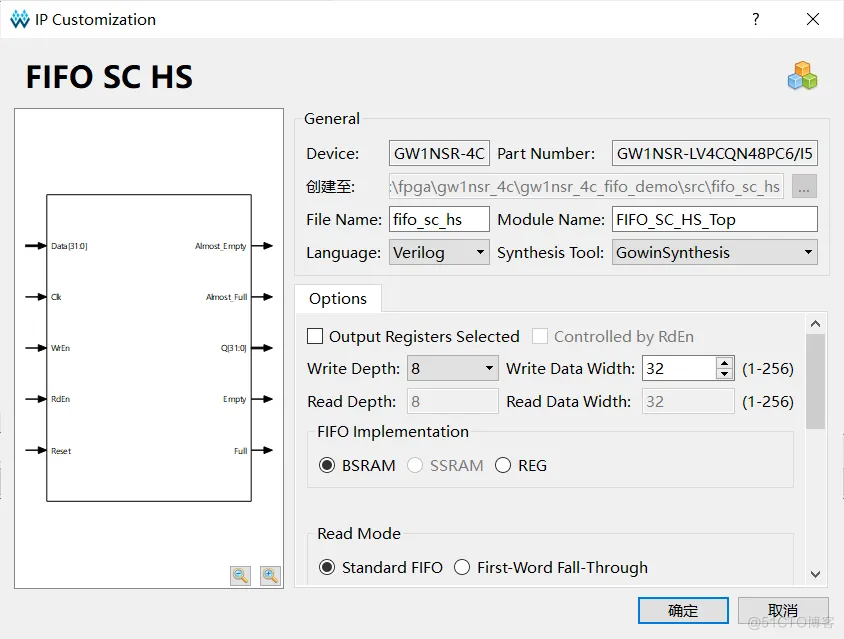This screenshot has height=639, width=844.
Task: Browse for the create-in folder path
Action: click(804, 187)
